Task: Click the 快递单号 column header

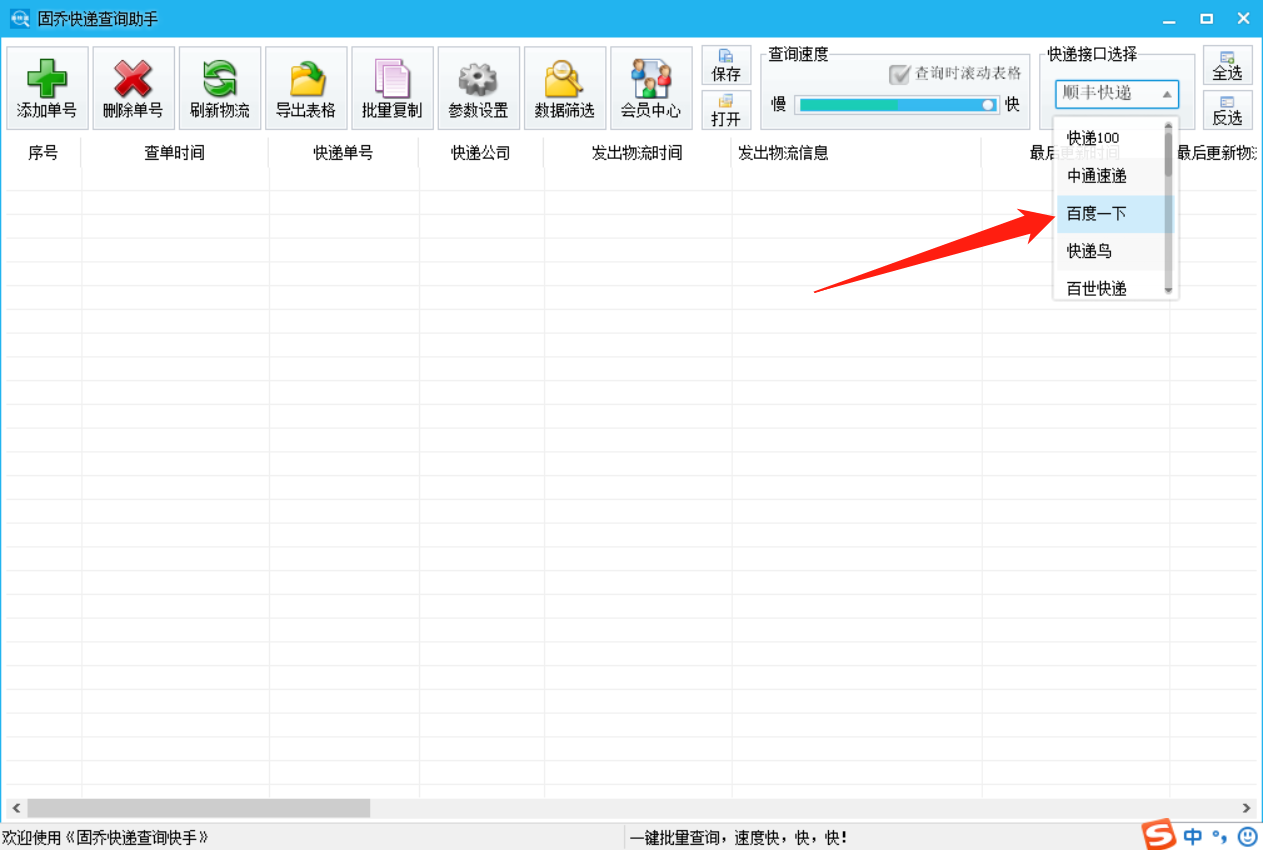Action: [343, 153]
